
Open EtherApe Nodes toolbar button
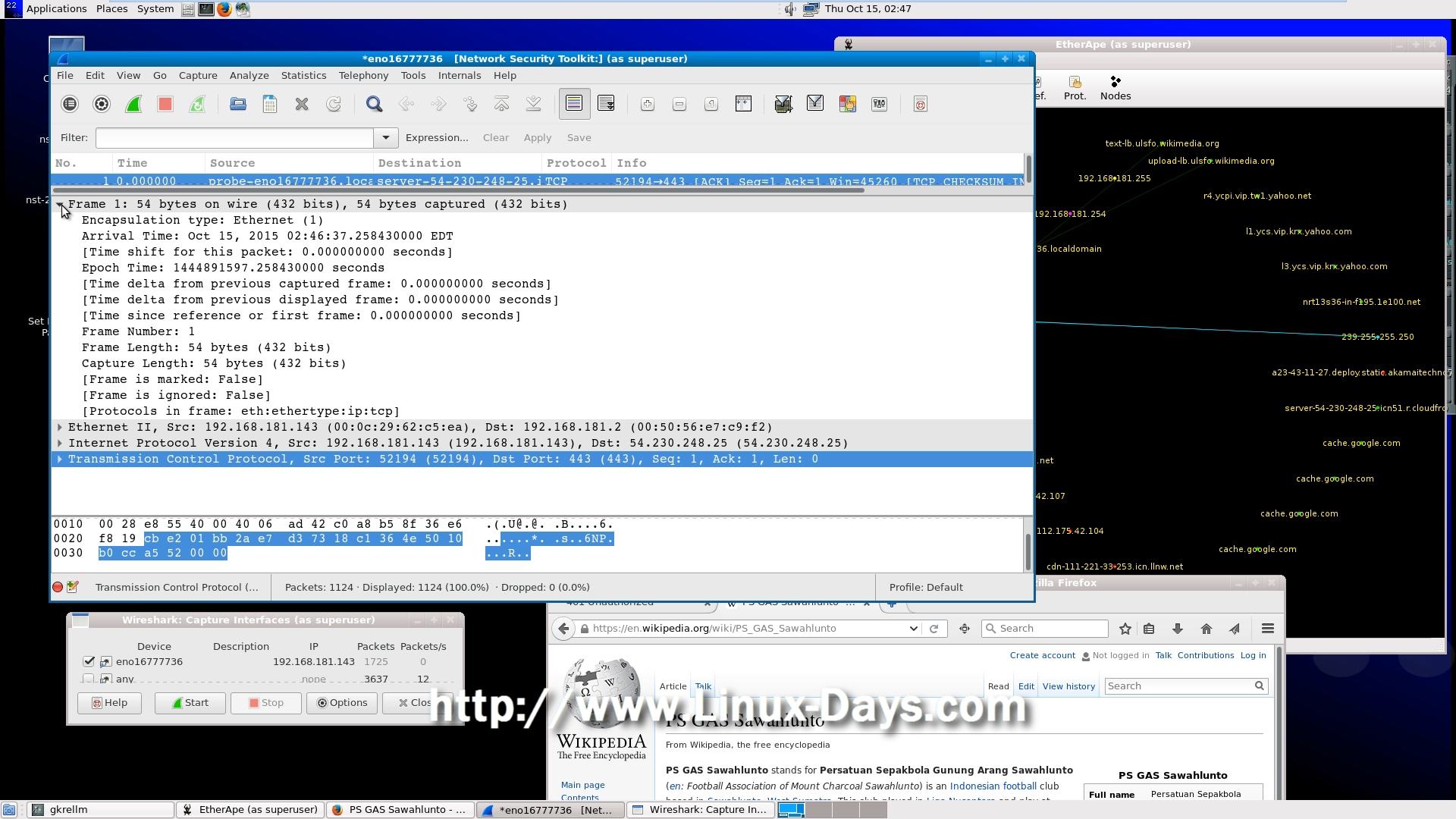pos(1116,88)
